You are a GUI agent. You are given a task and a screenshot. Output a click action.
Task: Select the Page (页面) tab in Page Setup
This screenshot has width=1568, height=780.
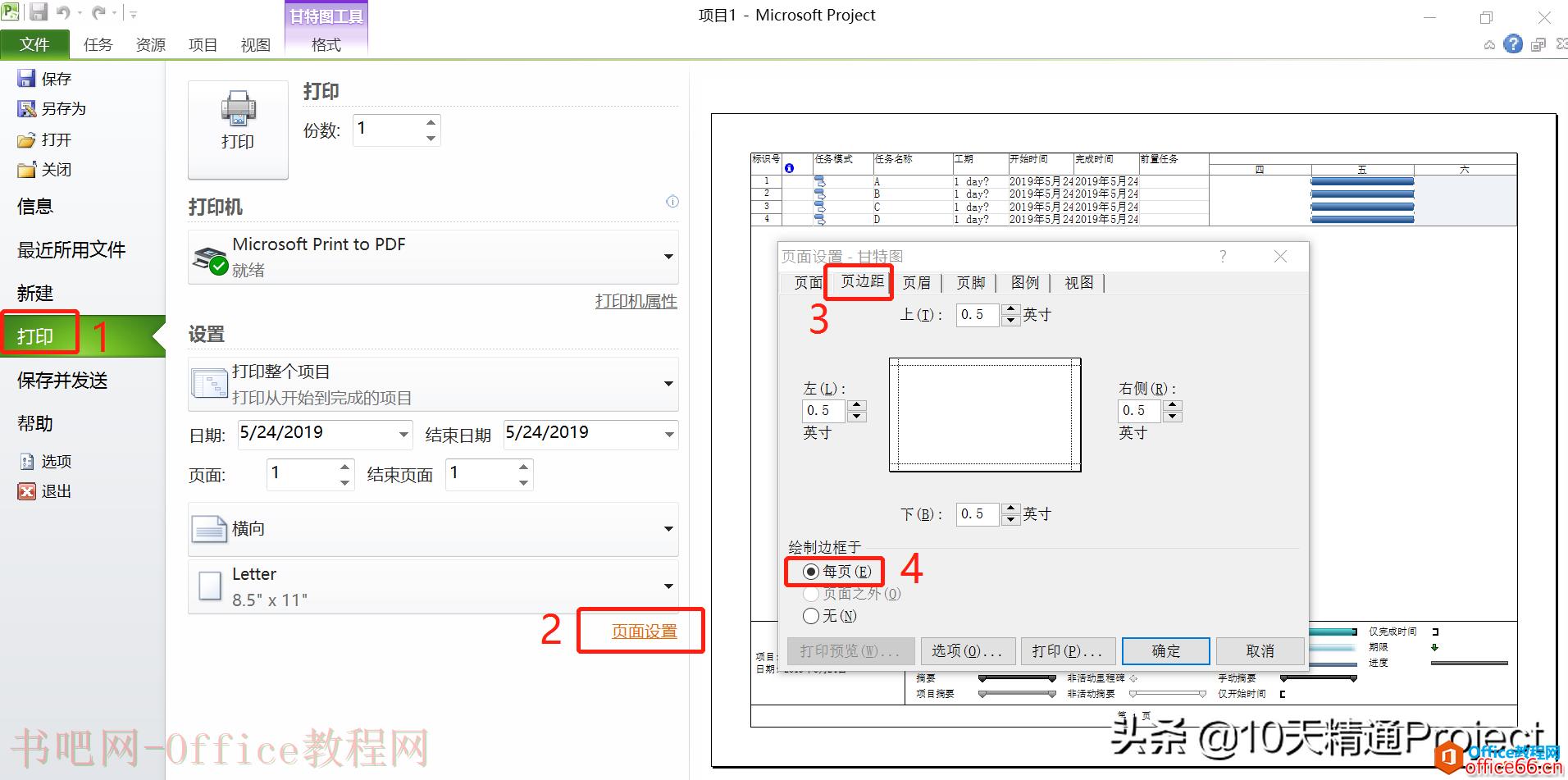click(x=808, y=283)
